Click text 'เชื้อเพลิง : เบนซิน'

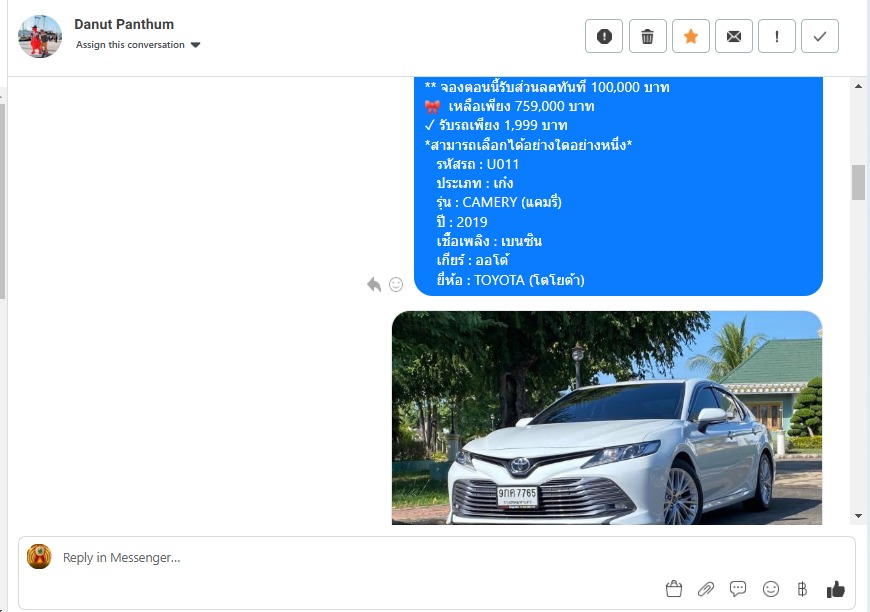point(489,241)
